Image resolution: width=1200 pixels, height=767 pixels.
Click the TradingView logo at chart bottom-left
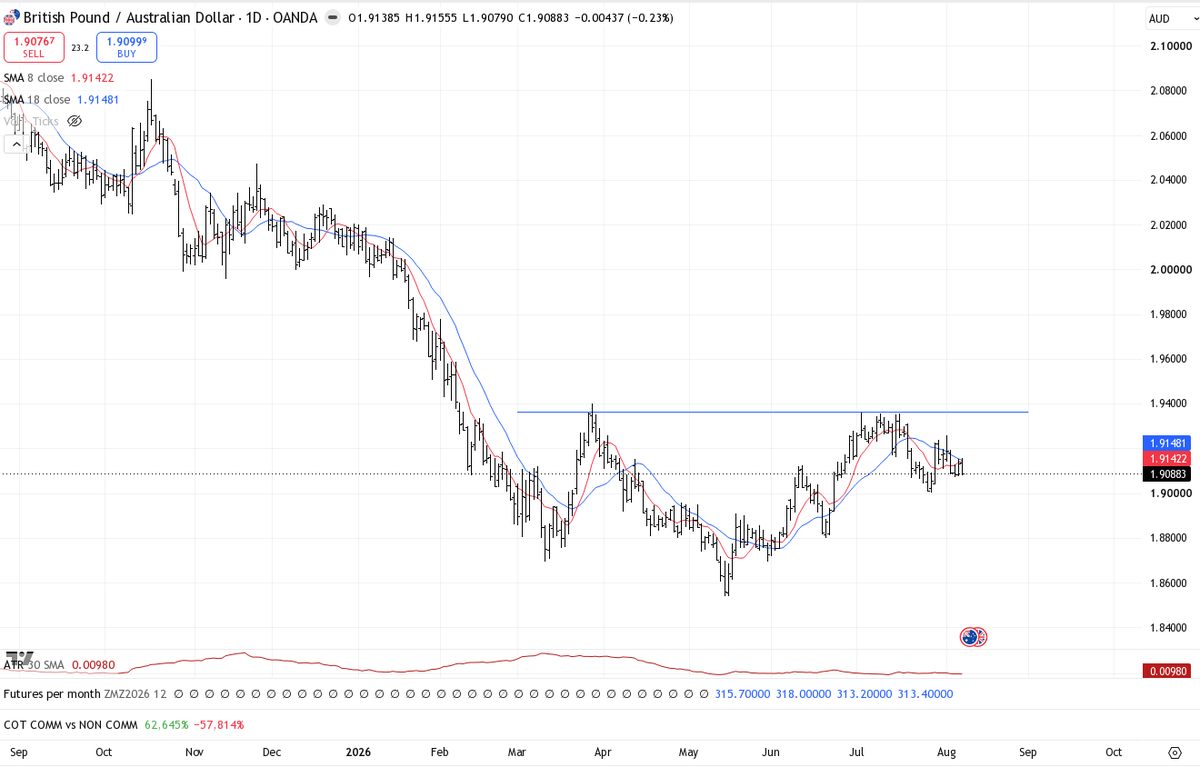point(19,656)
